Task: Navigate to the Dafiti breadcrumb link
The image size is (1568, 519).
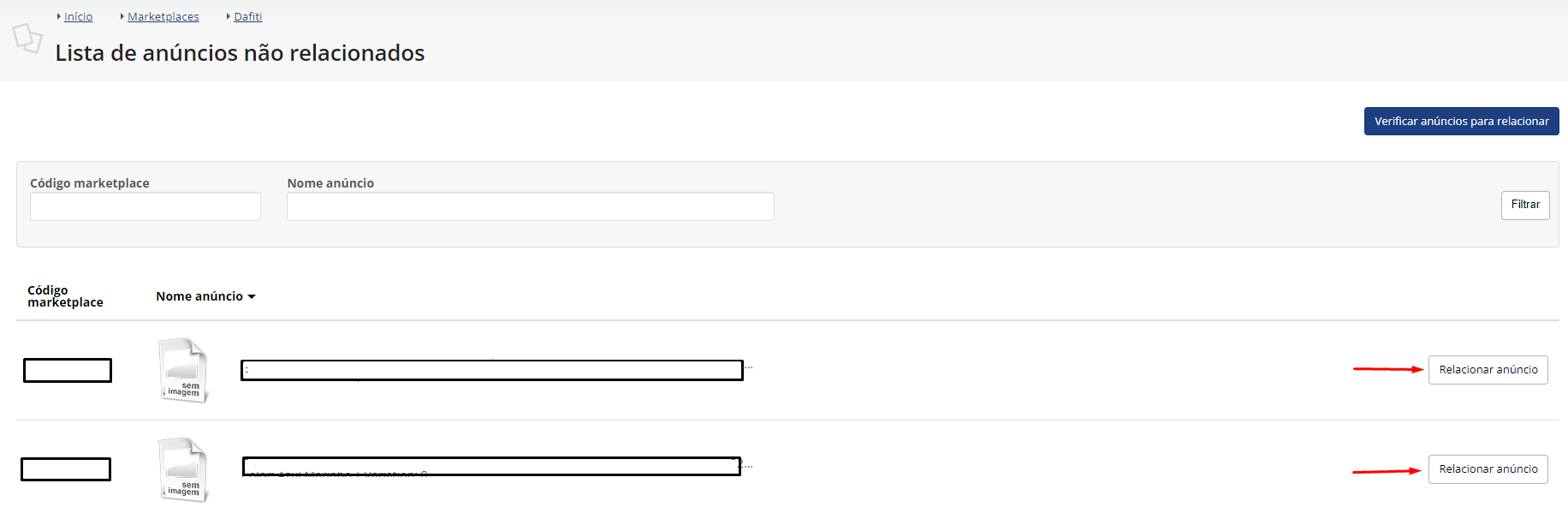Action: pyautogui.click(x=248, y=16)
